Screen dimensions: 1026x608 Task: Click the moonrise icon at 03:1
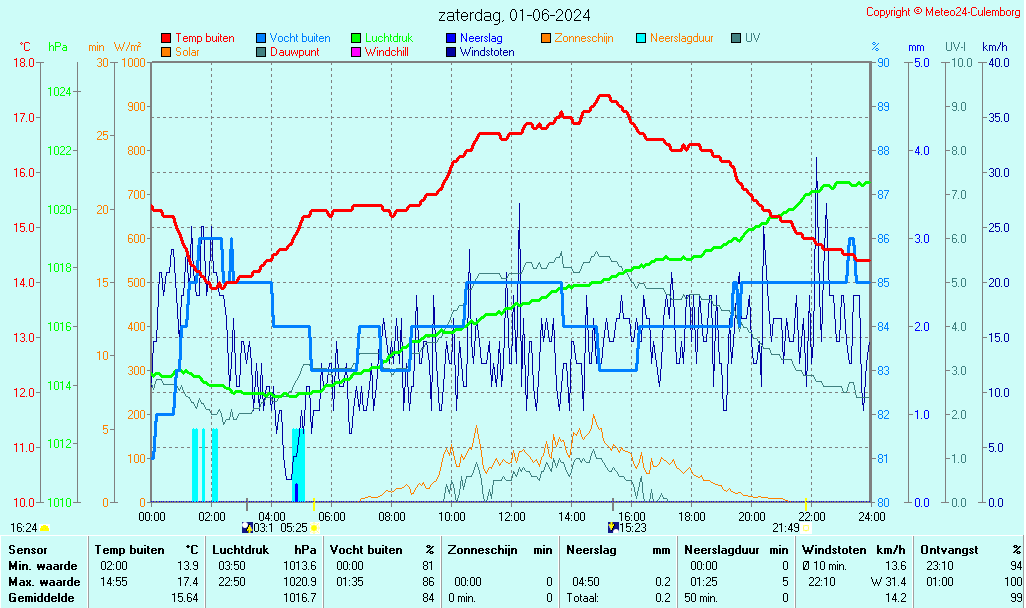pos(248,527)
